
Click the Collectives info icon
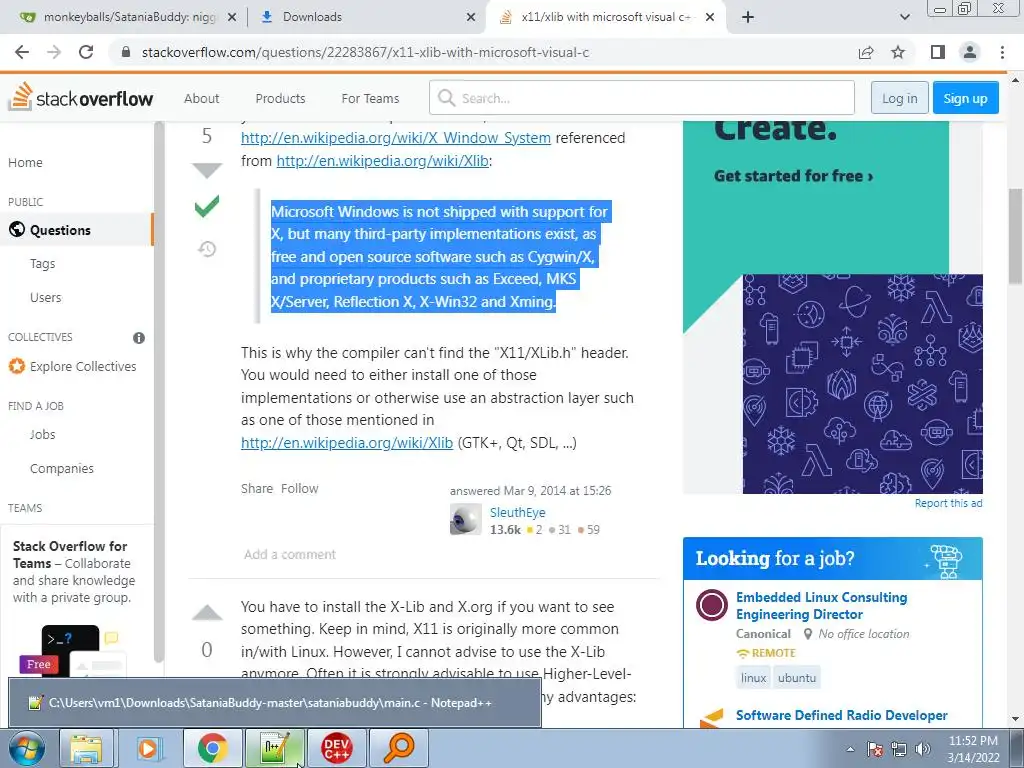tap(139, 338)
